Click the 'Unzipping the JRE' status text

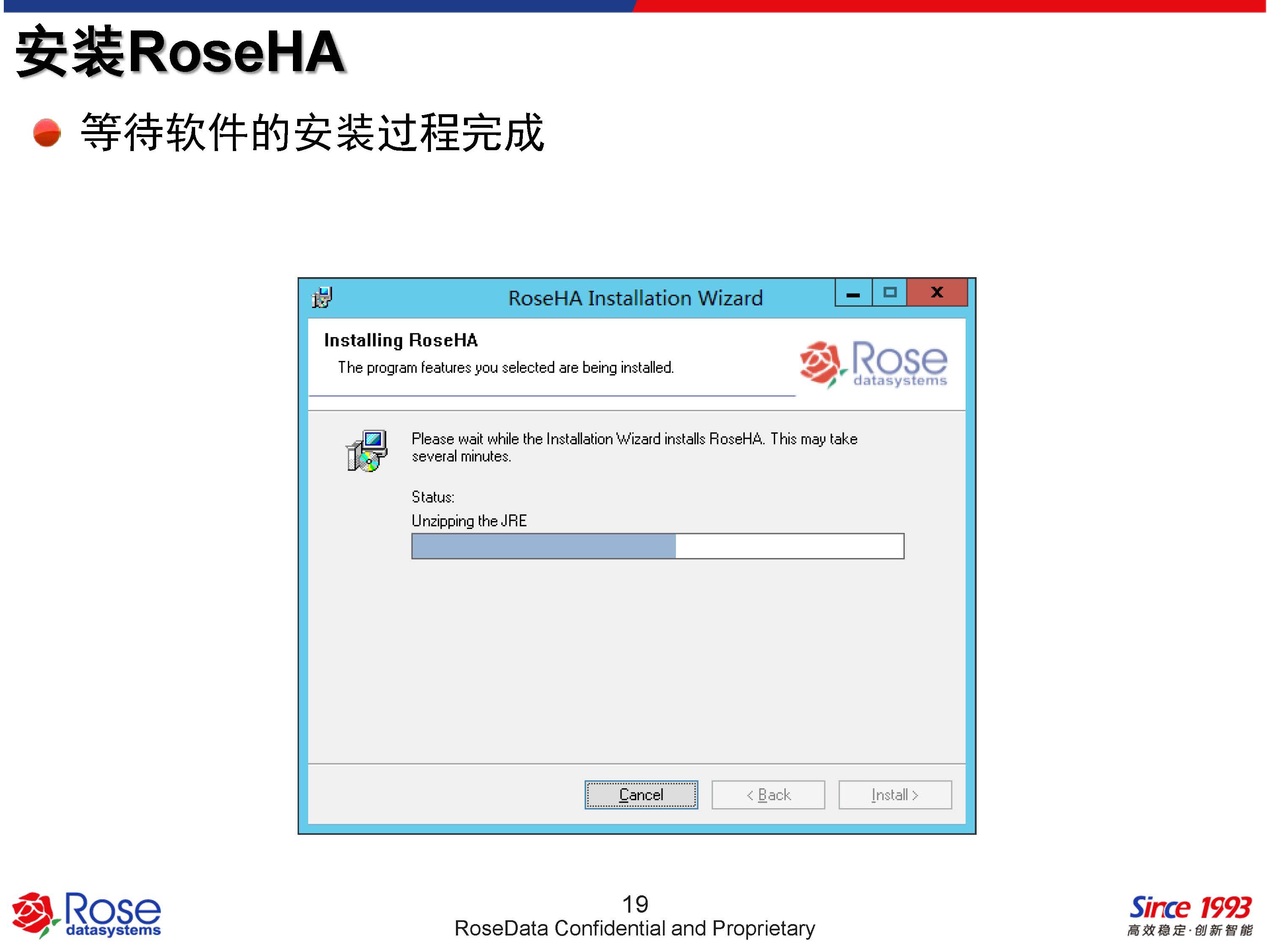pos(469,521)
